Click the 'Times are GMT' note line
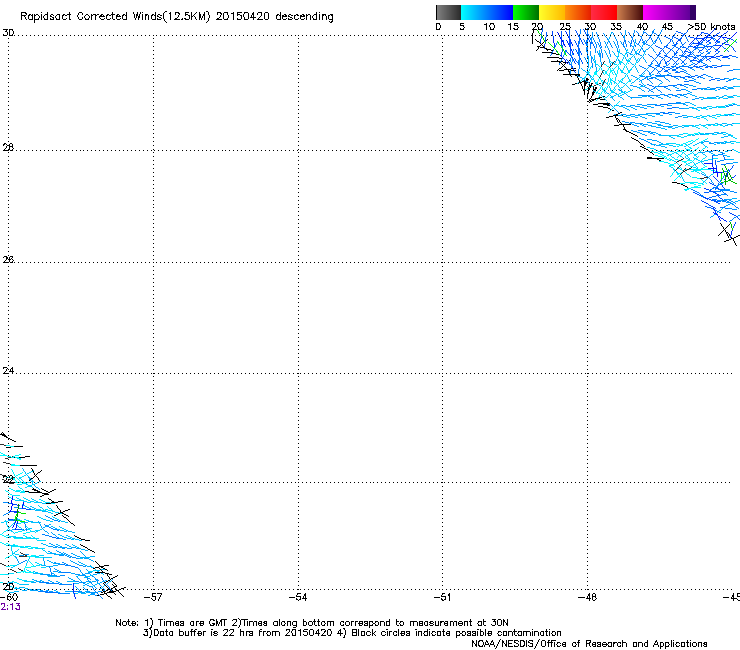The image size is (740, 650). pos(312,623)
